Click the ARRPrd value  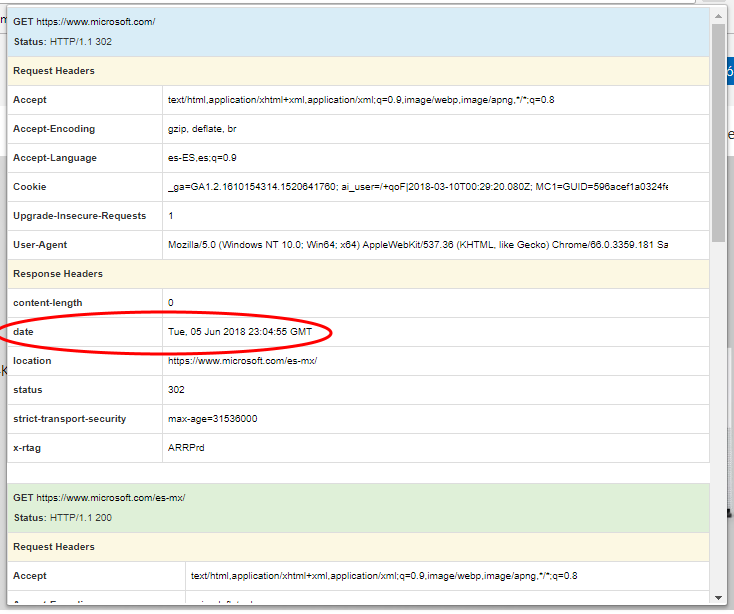pyautogui.click(x=186, y=448)
